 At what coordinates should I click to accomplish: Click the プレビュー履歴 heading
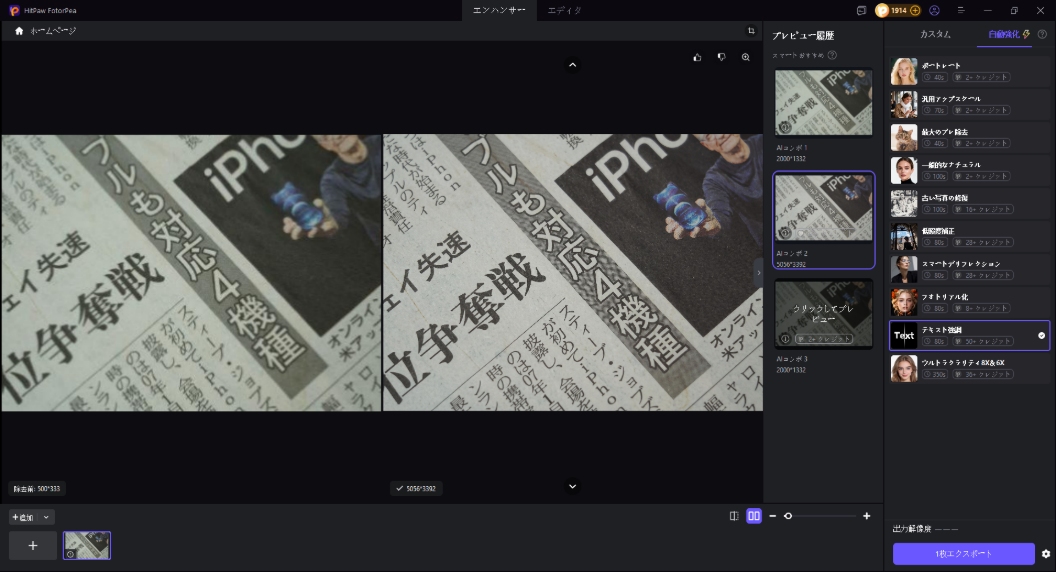point(803,36)
